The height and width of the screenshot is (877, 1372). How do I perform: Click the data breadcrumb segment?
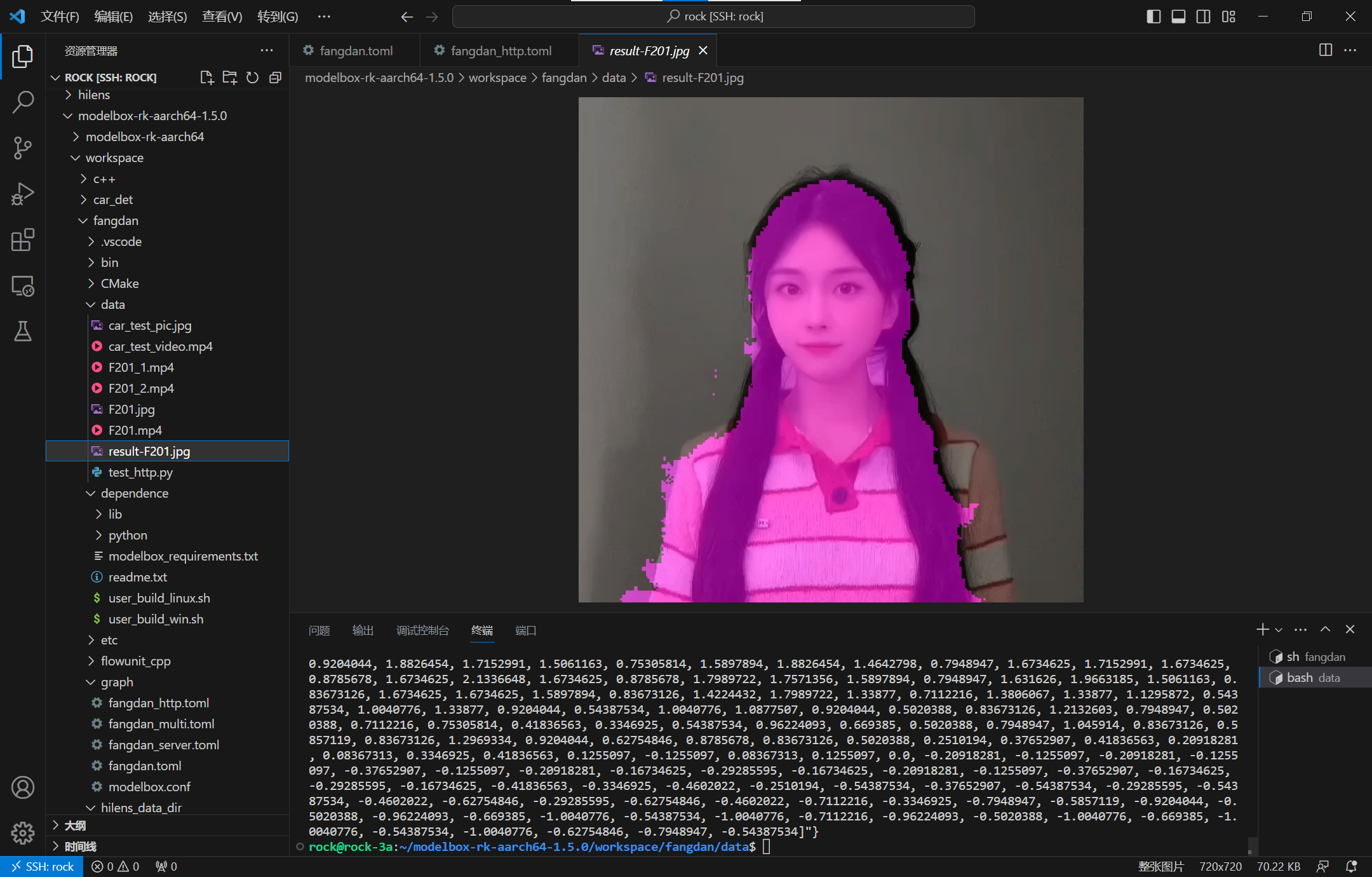(x=614, y=78)
